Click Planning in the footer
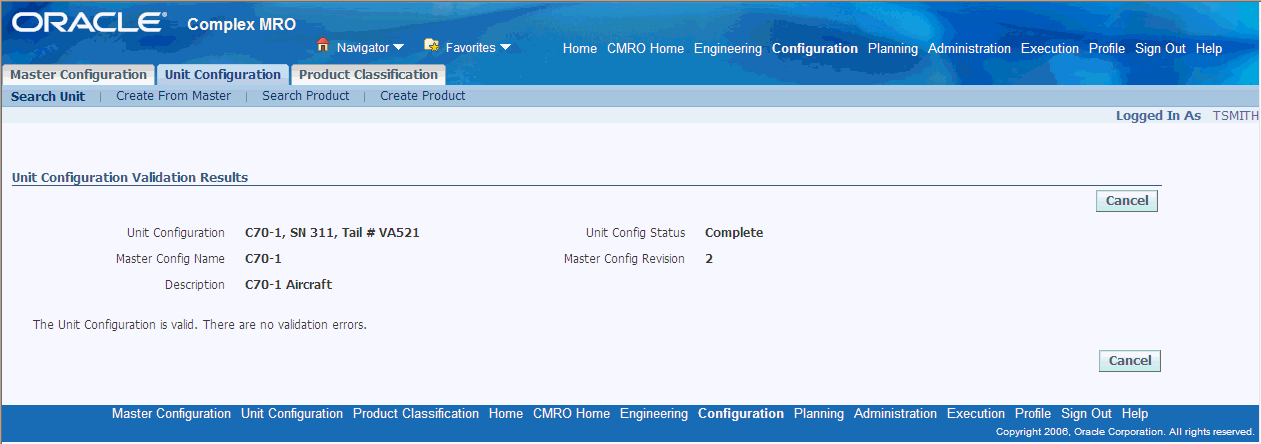This screenshot has height=444, width=1261. [x=819, y=414]
